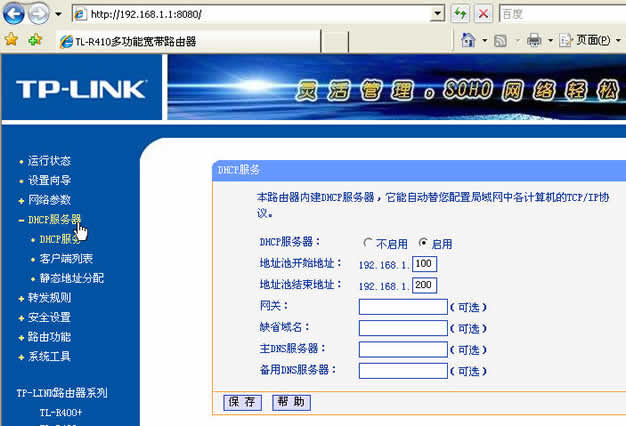Collapse the DHCP服务器 menu

click(x=54, y=220)
